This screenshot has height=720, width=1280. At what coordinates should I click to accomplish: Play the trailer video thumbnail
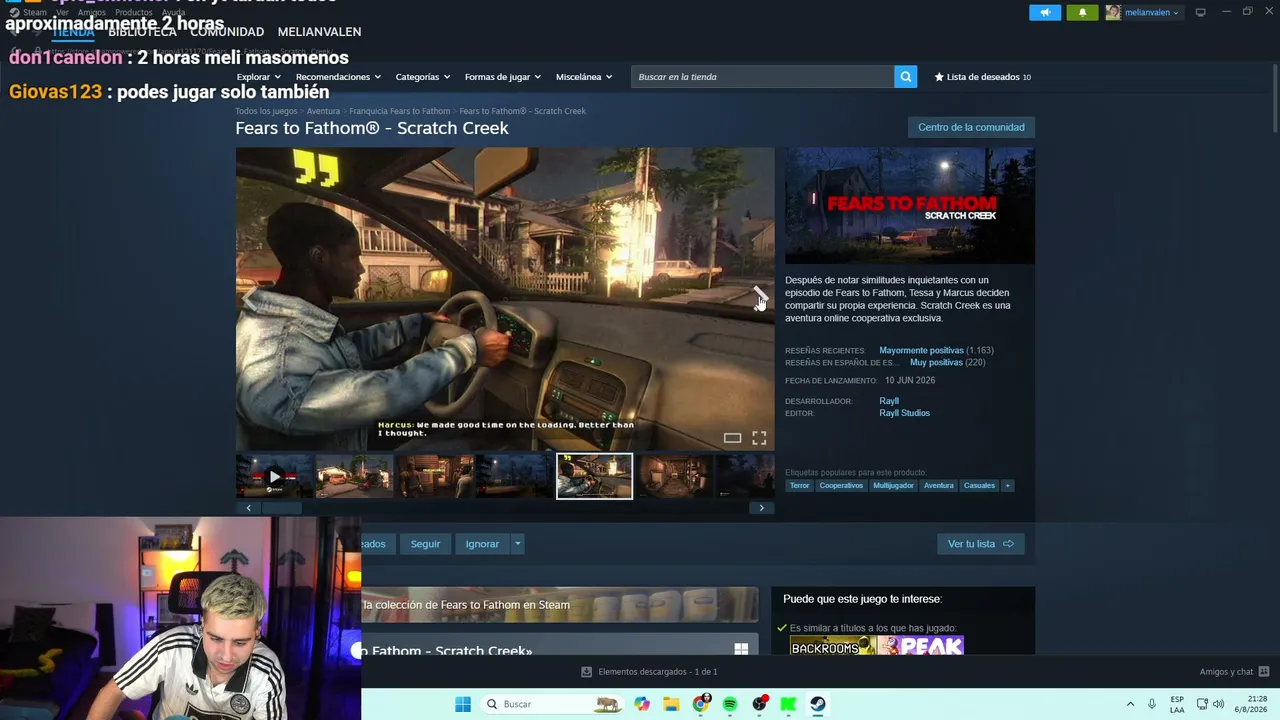pyautogui.click(x=275, y=476)
